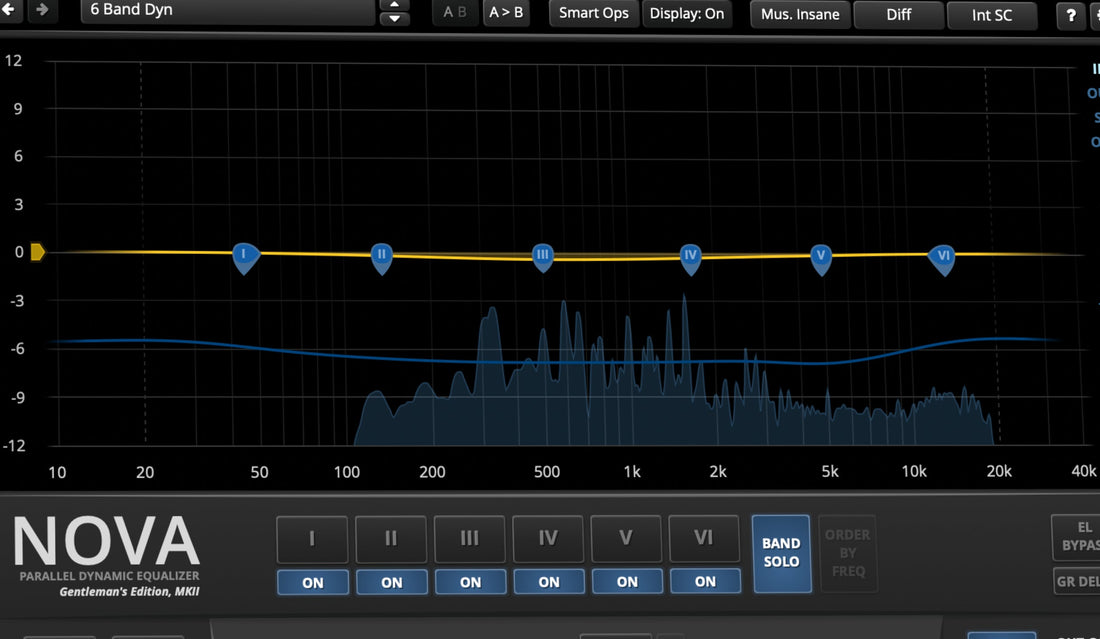Click the yellow output gain marker at 0 dB

click(37, 252)
